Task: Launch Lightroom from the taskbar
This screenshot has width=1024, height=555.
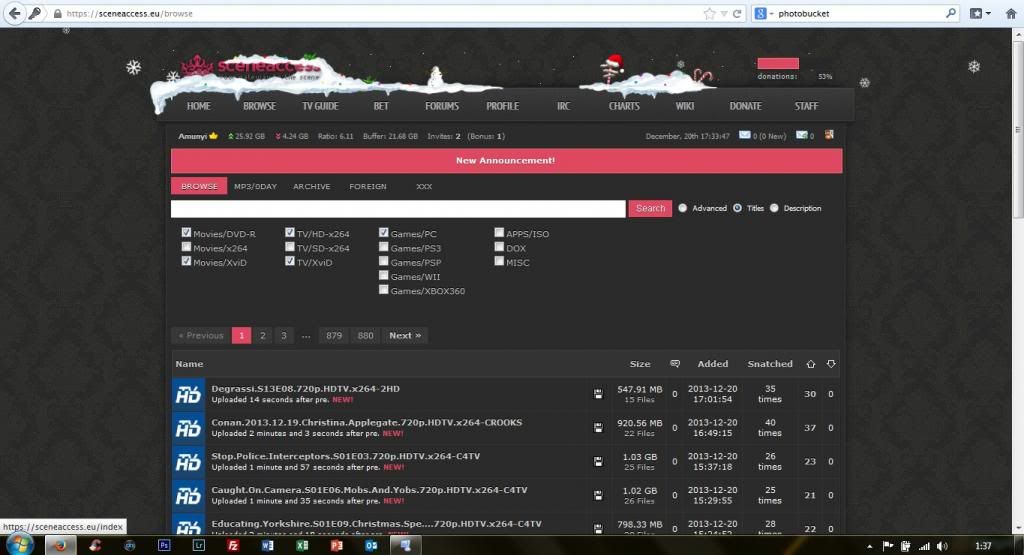Action: pos(199,545)
